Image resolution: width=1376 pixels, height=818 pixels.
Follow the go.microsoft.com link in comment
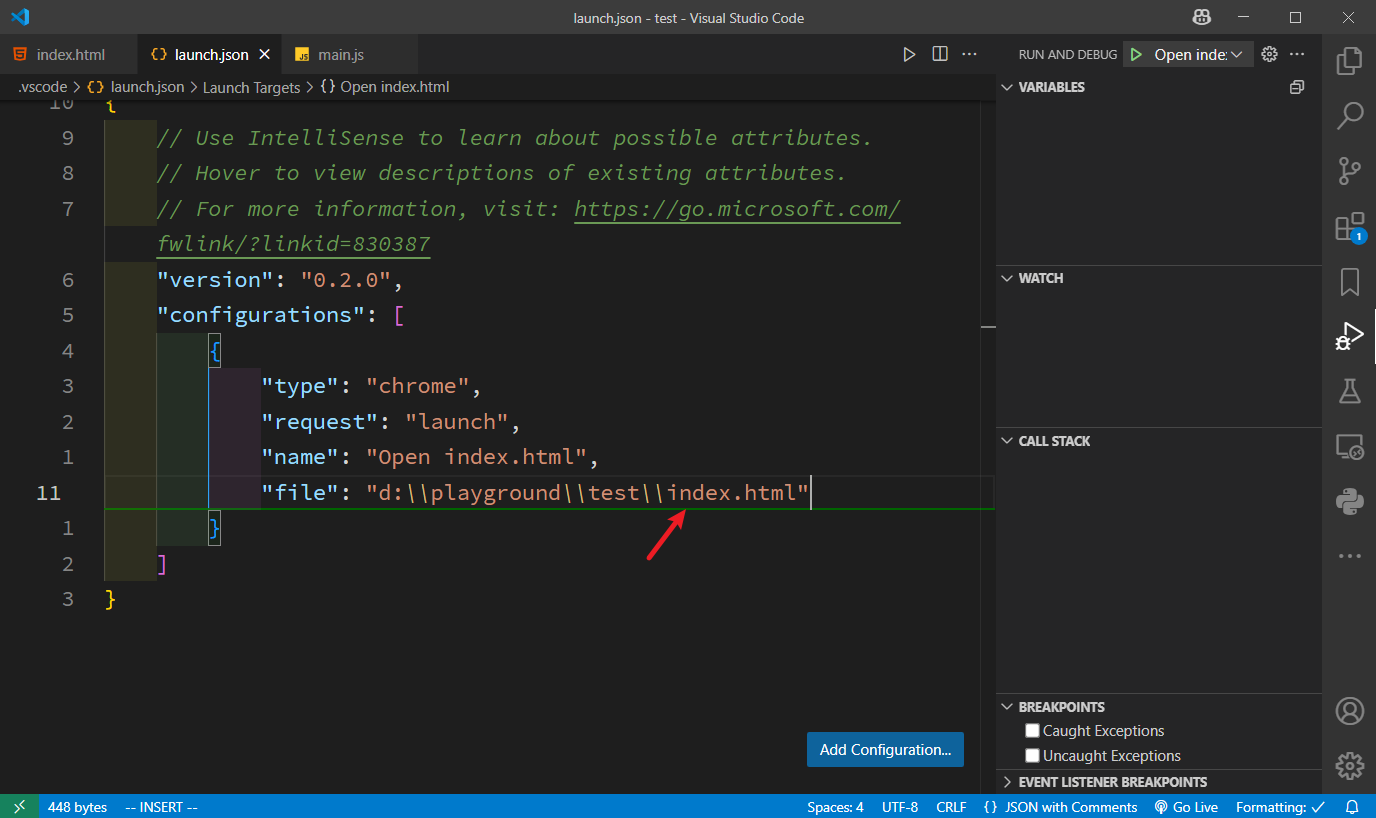click(x=738, y=209)
